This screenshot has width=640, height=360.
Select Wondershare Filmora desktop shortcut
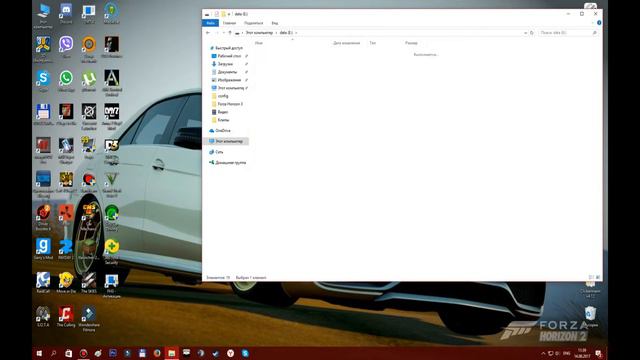[x=89, y=318]
